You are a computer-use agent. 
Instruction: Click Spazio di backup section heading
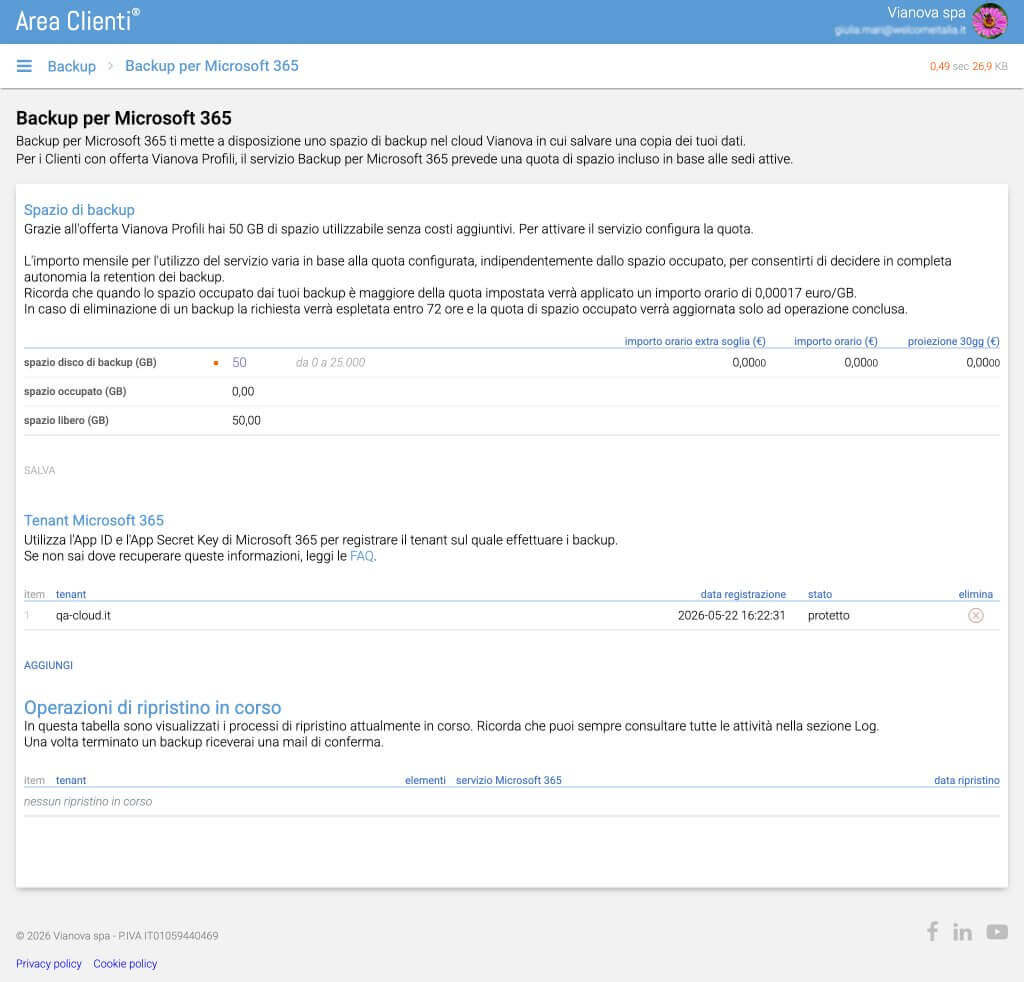pyautogui.click(x=79, y=210)
